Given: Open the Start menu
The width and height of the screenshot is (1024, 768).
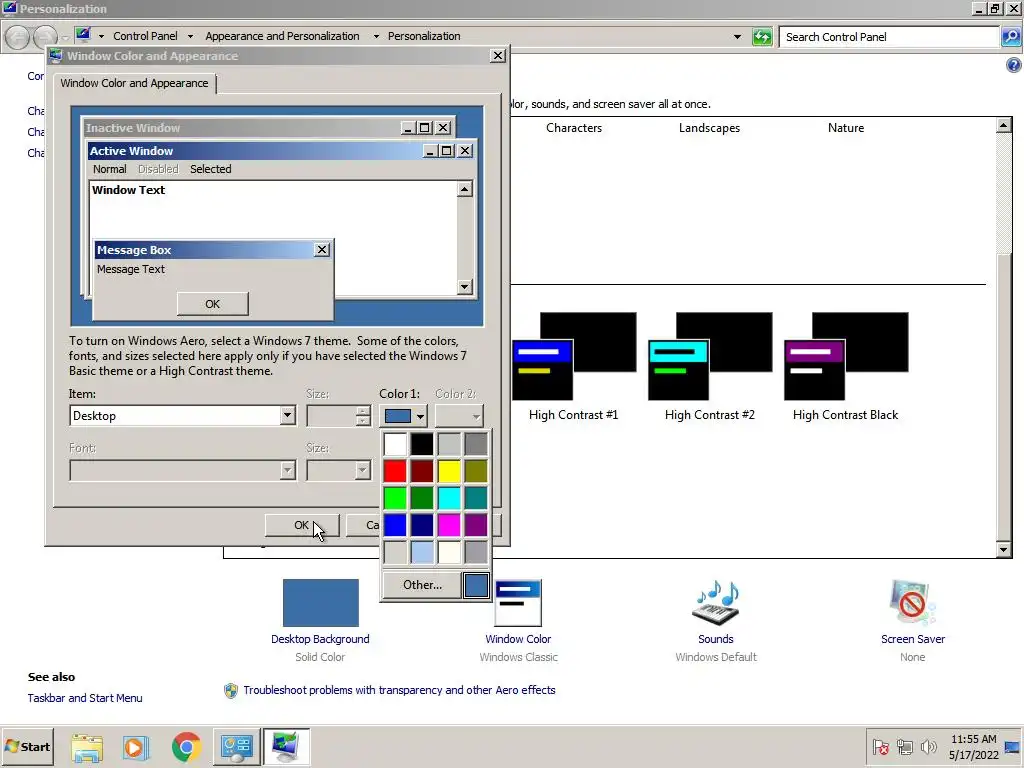Looking at the screenshot, I should 27,746.
